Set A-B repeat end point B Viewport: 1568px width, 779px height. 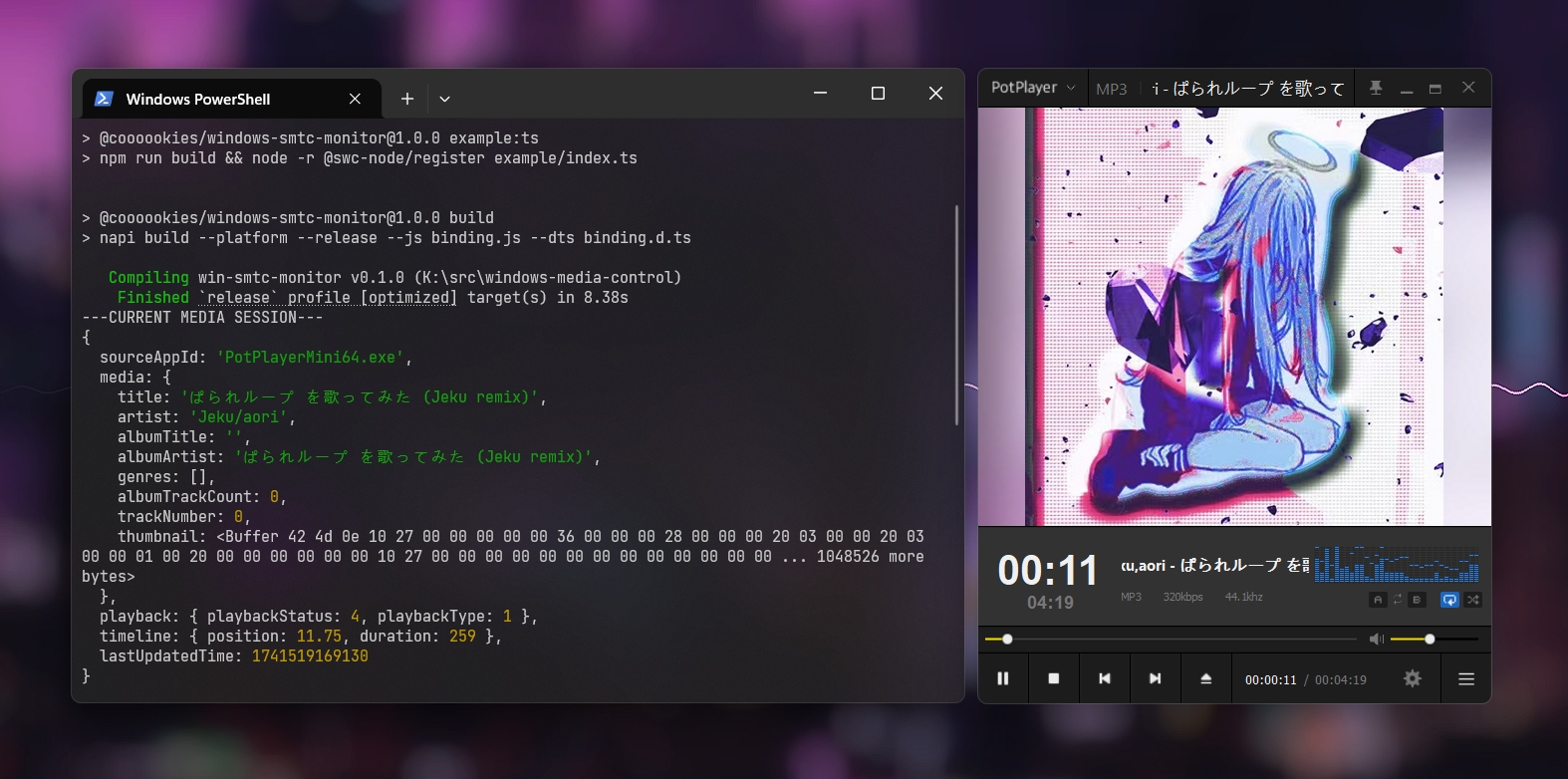click(x=1417, y=600)
